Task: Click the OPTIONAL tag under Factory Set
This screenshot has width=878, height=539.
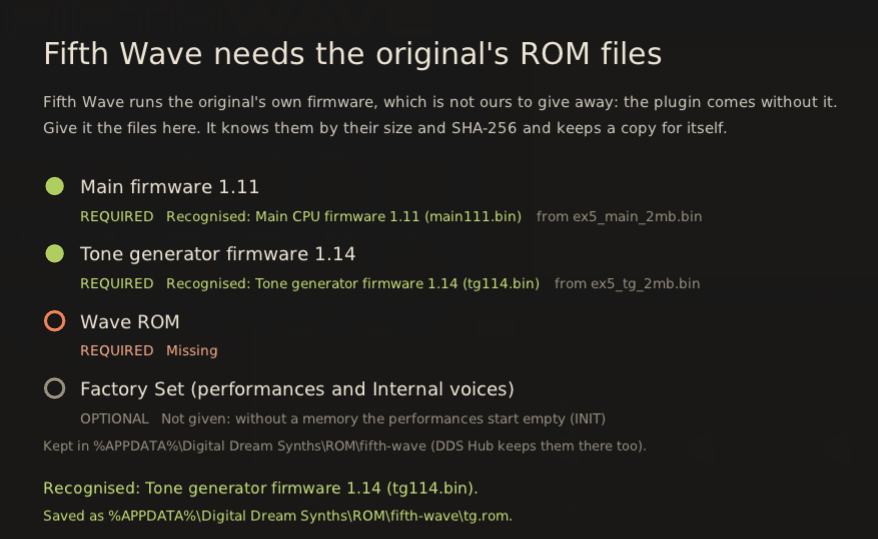Action: point(114,419)
